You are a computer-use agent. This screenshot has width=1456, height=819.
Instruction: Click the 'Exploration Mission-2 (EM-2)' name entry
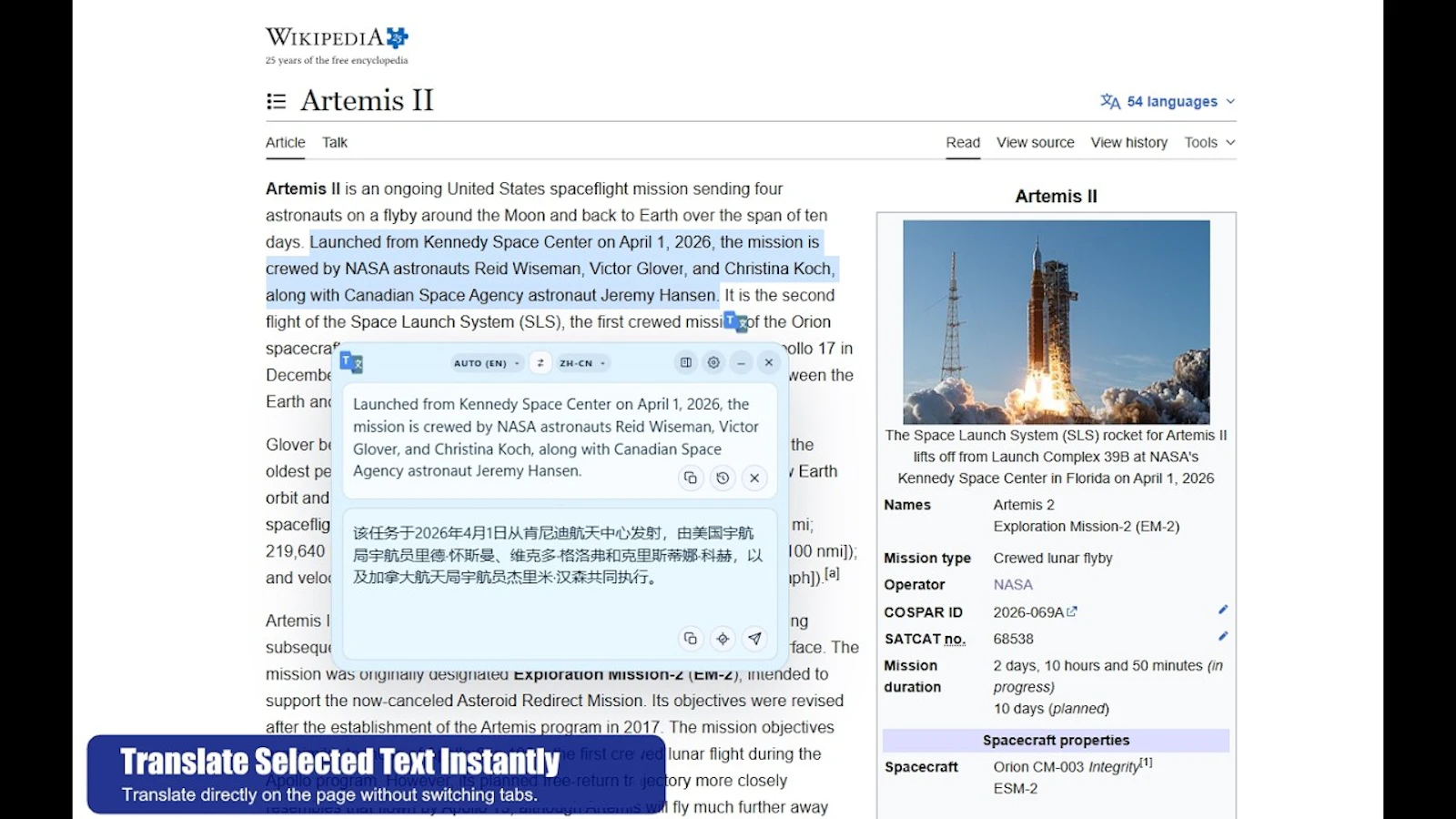point(1087,527)
